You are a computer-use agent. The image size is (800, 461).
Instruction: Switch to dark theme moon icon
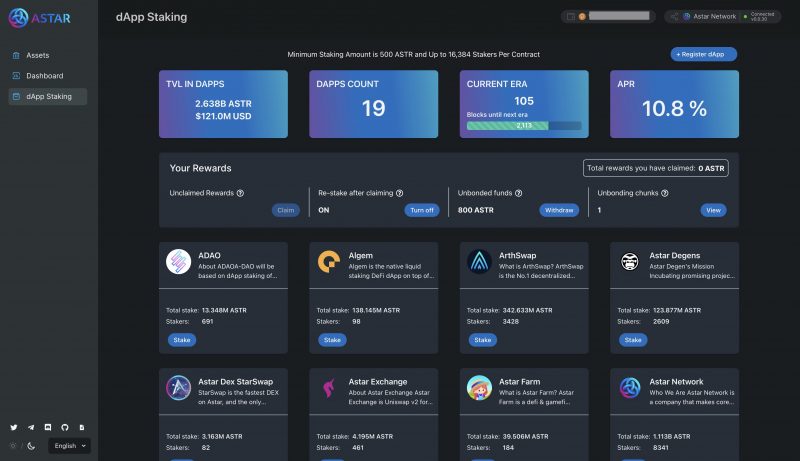point(31,446)
